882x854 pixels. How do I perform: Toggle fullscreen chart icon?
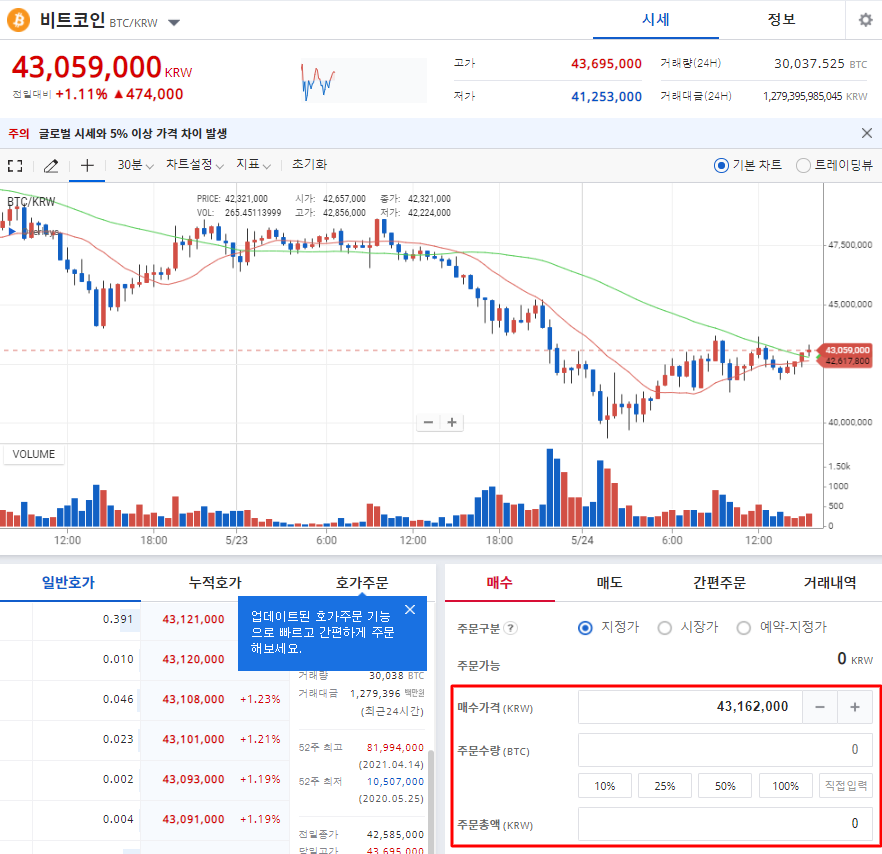point(15,166)
